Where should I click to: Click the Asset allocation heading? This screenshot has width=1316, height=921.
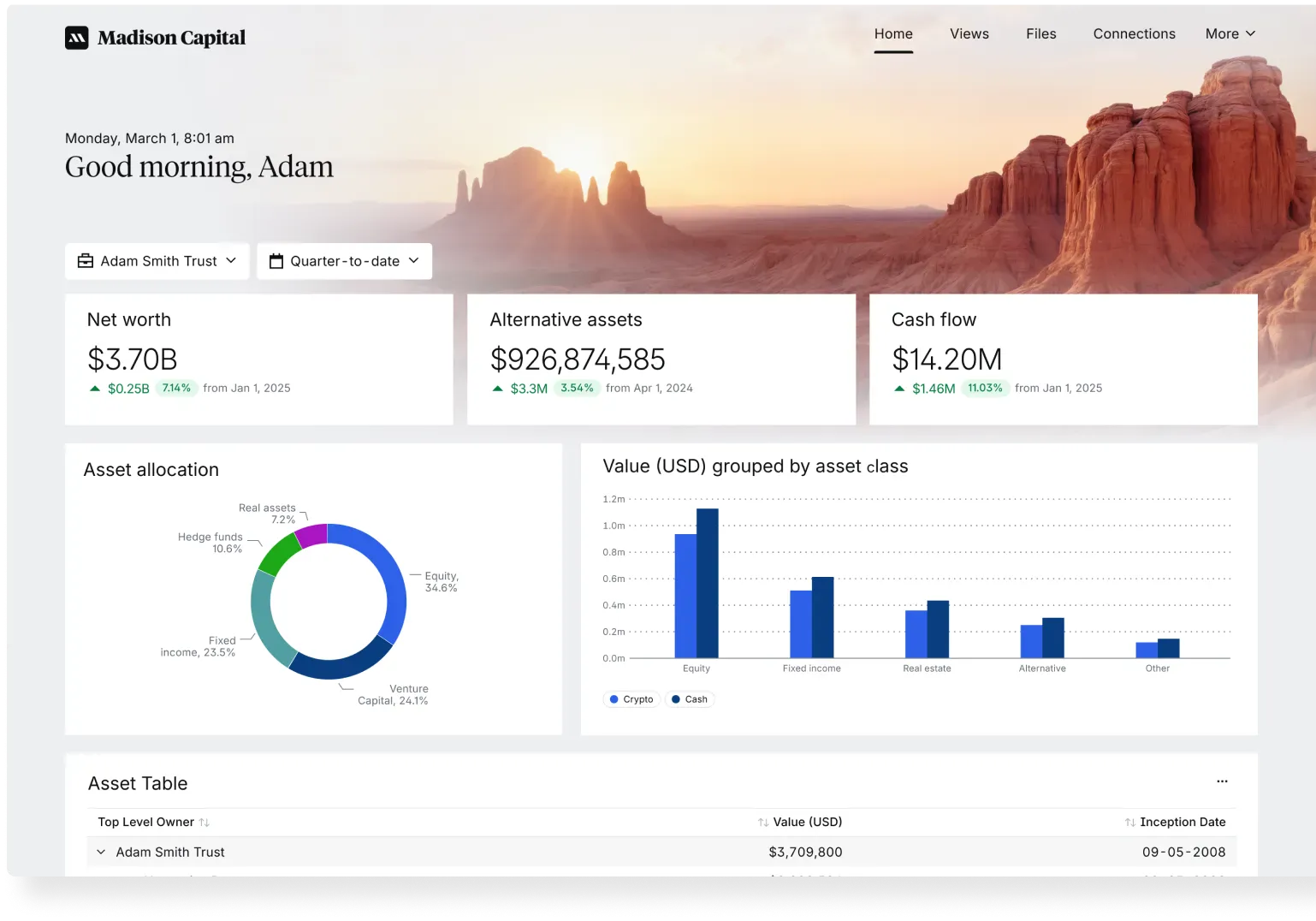[151, 470]
